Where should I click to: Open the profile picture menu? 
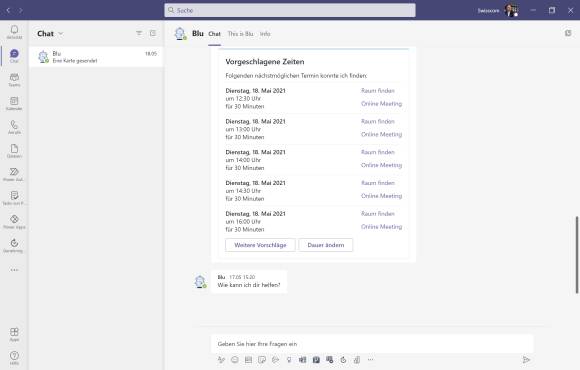[511, 10]
